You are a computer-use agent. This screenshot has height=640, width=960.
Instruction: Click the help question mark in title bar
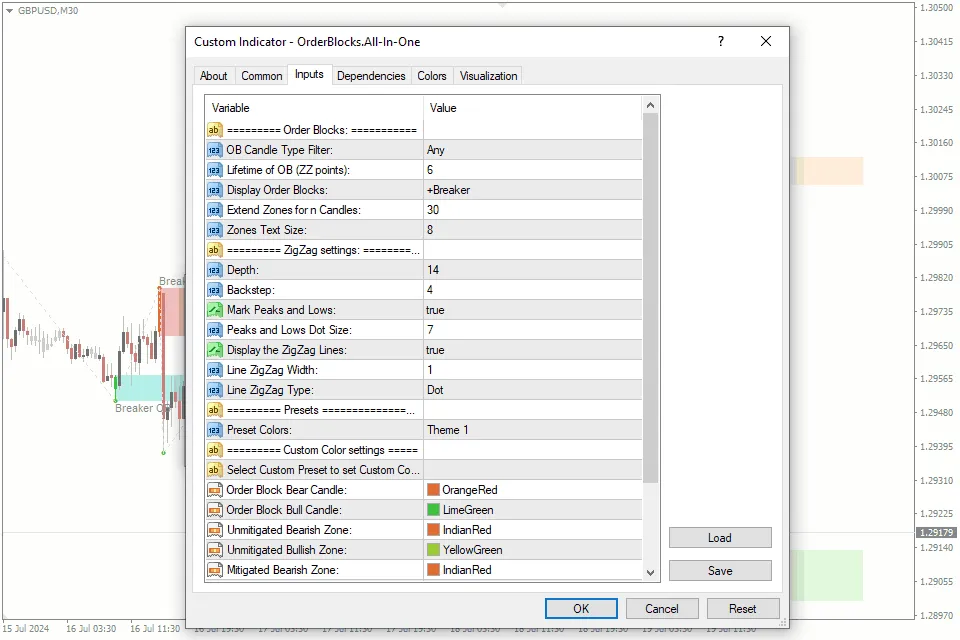(721, 42)
